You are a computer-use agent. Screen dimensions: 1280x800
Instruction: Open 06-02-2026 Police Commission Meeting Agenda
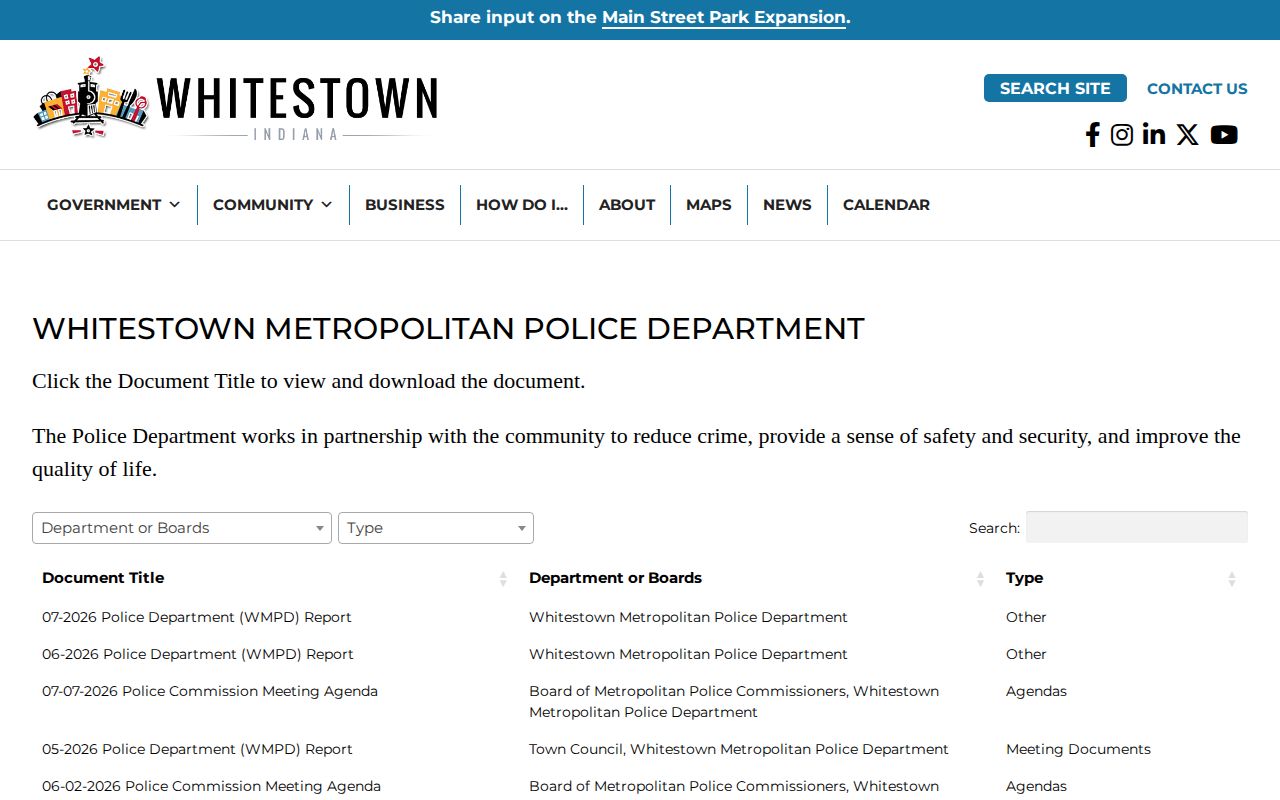coord(212,786)
